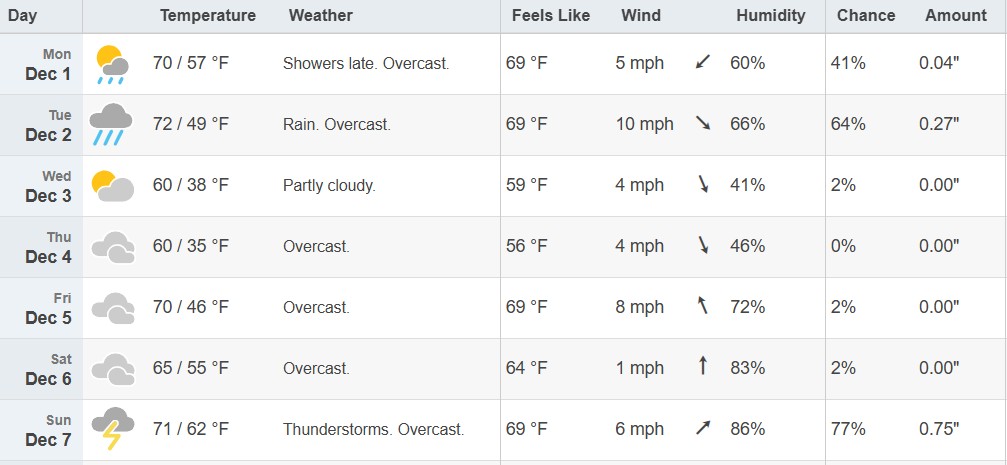Click the wind direction arrow for Saturday
Viewport: 1007px width, 465px height.
click(702, 367)
